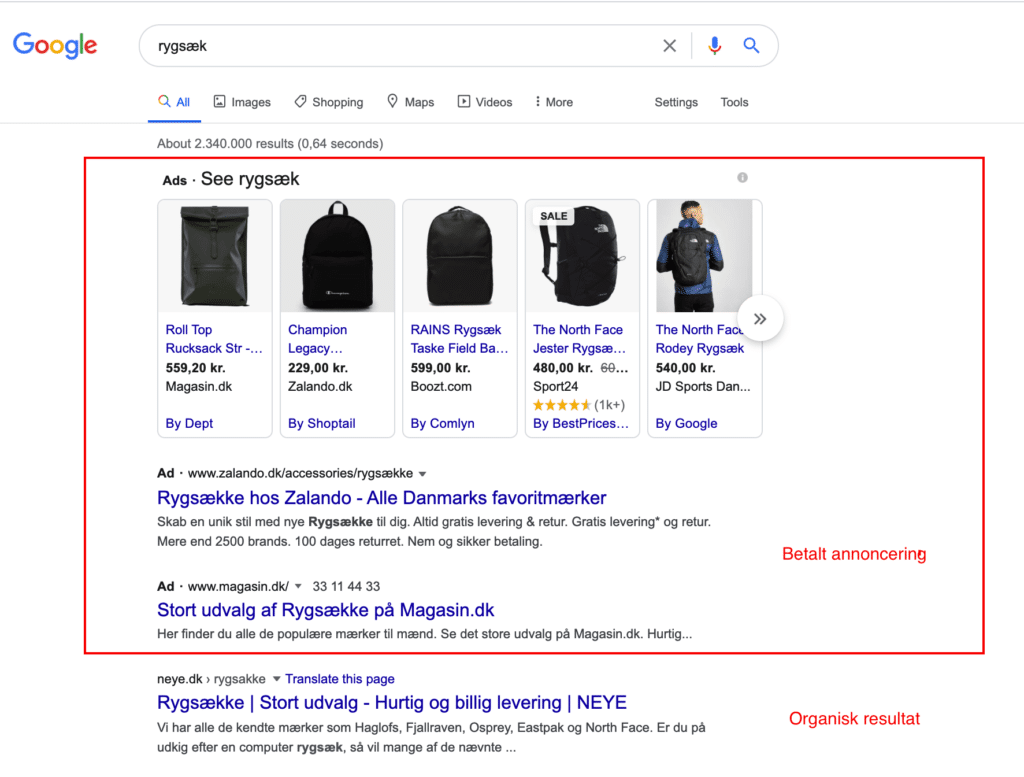This screenshot has width=1024, height=777.
Task: Expand the neye.dk result dropdown arrow
Action: (x=276, y=679)
